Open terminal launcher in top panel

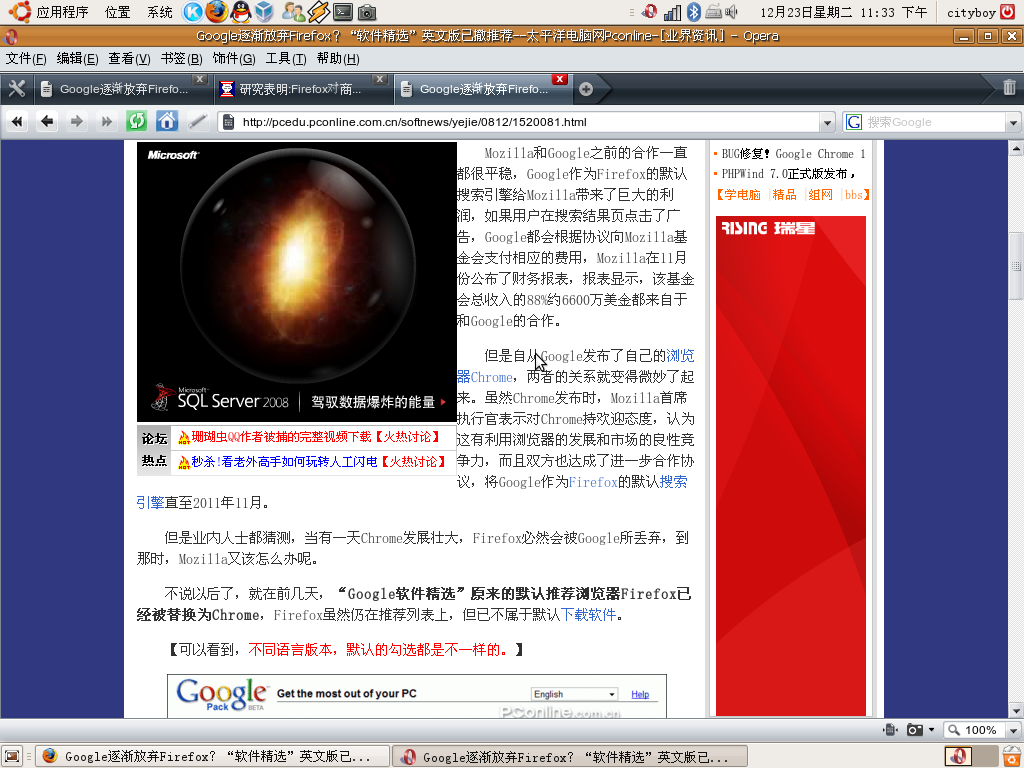(343, 12)
